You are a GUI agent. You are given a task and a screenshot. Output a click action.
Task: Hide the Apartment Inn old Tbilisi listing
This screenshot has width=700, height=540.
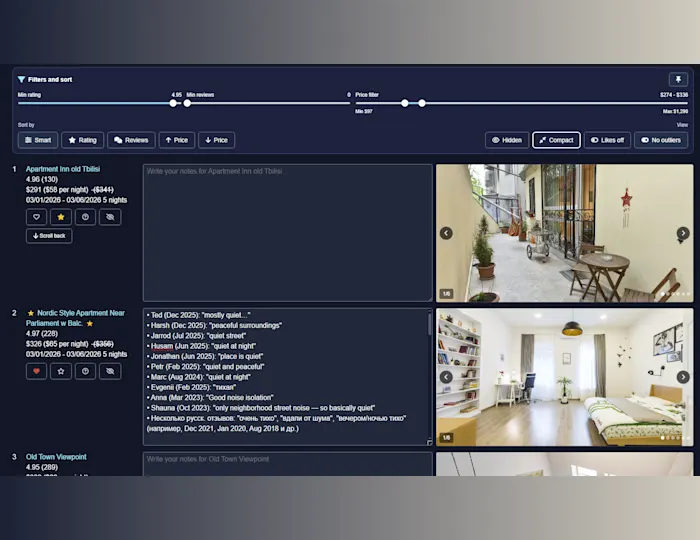point(110,217)
